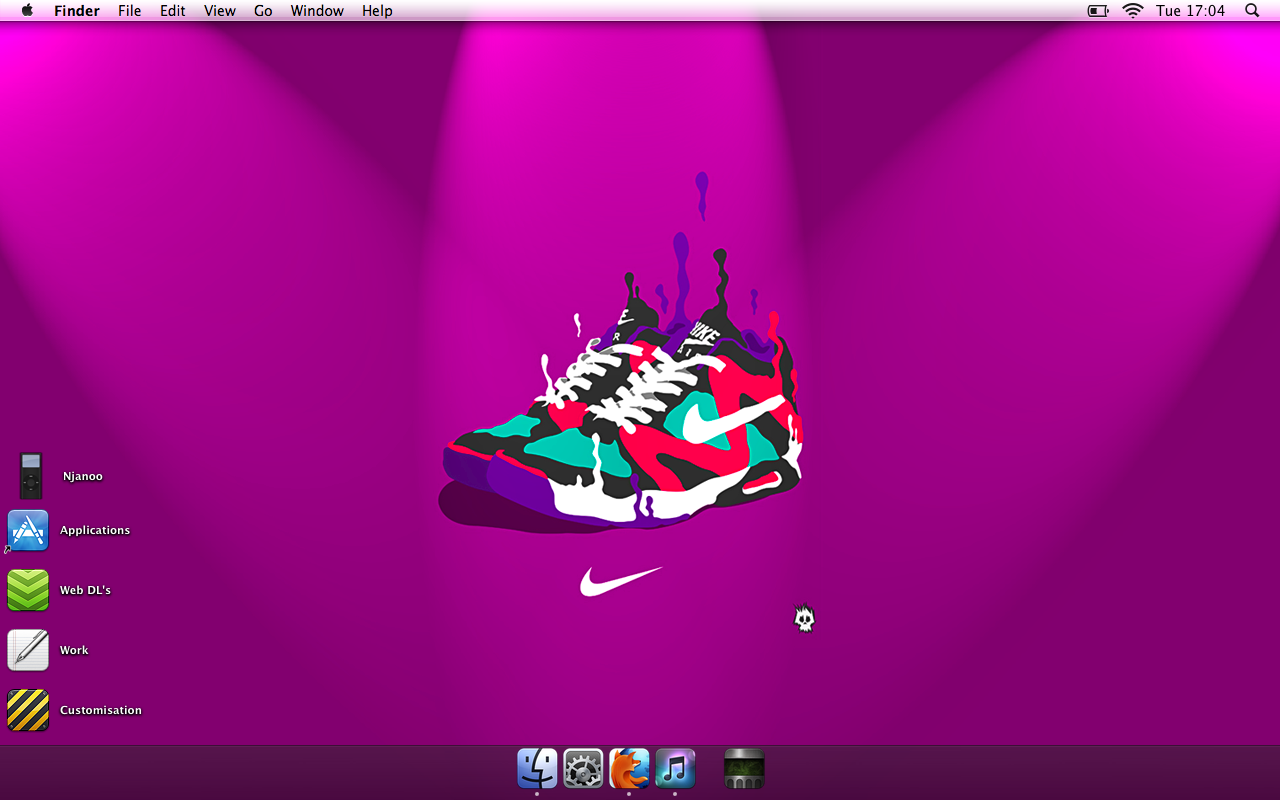Screen dimensions: 1280x800
Task: Open the Edit menu
Action: coord(173,11)
